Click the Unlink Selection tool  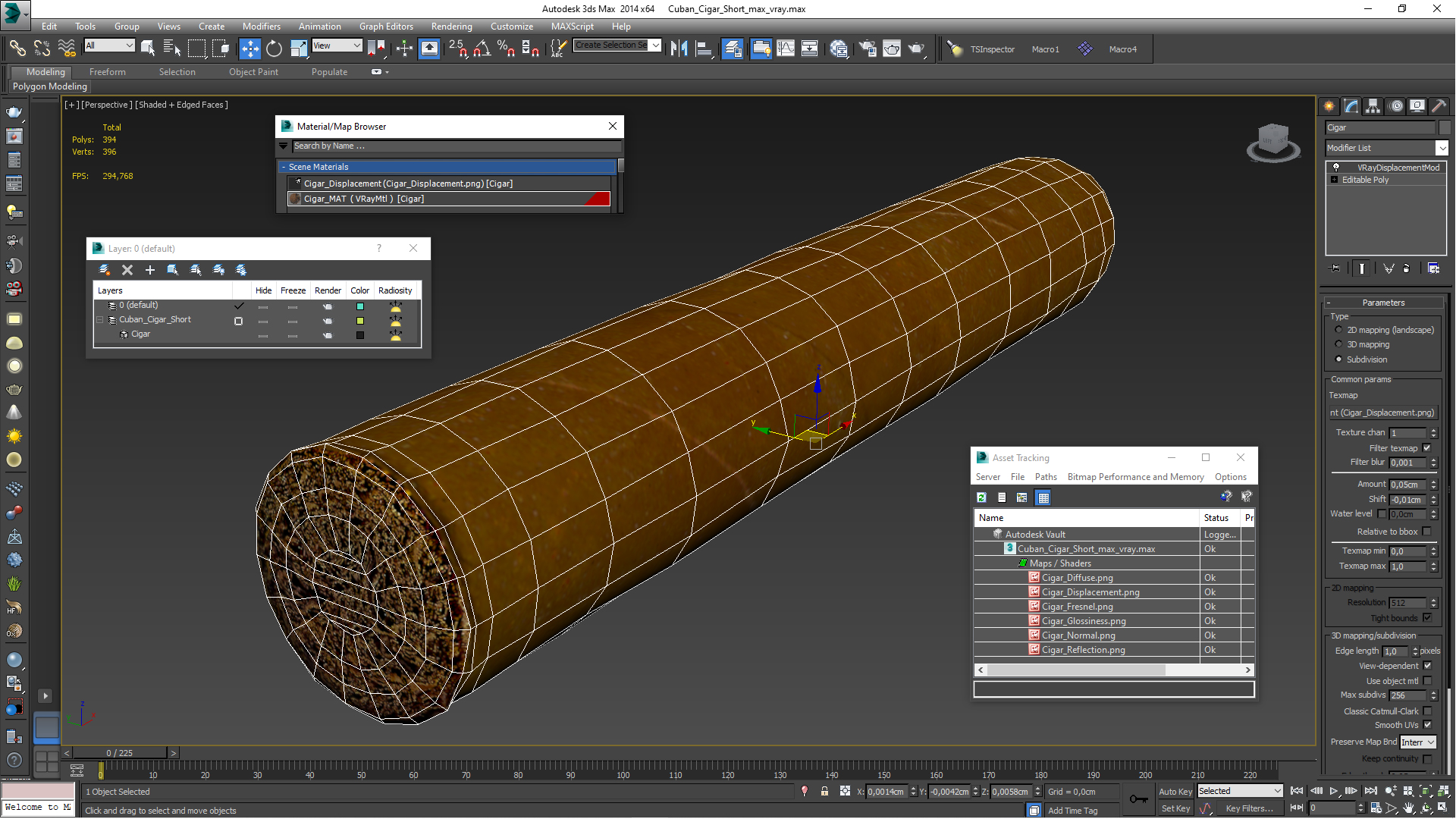click(42, 49)
